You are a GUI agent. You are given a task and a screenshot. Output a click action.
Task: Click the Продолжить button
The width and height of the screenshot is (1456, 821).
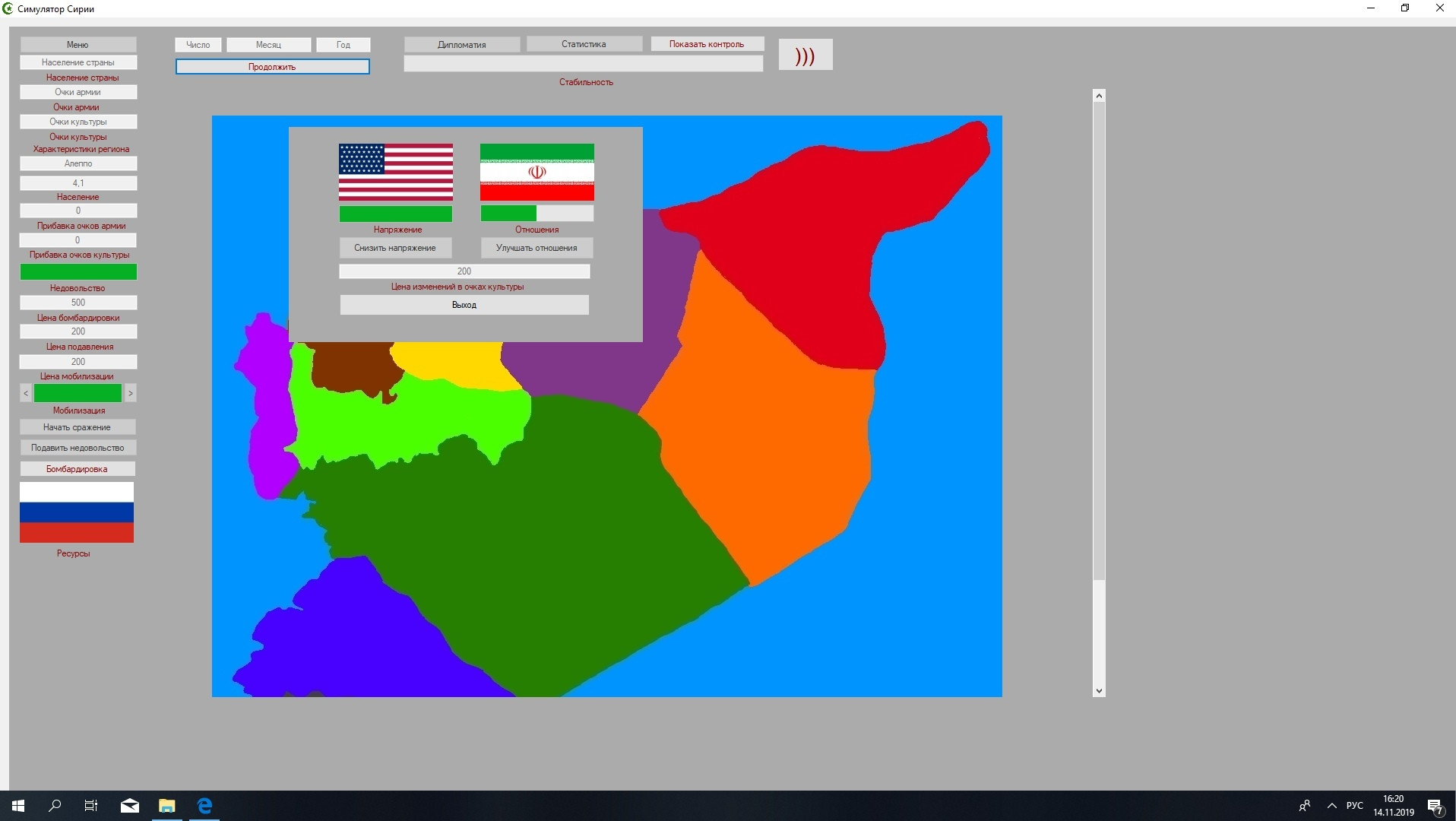click(x=273, y=67)
